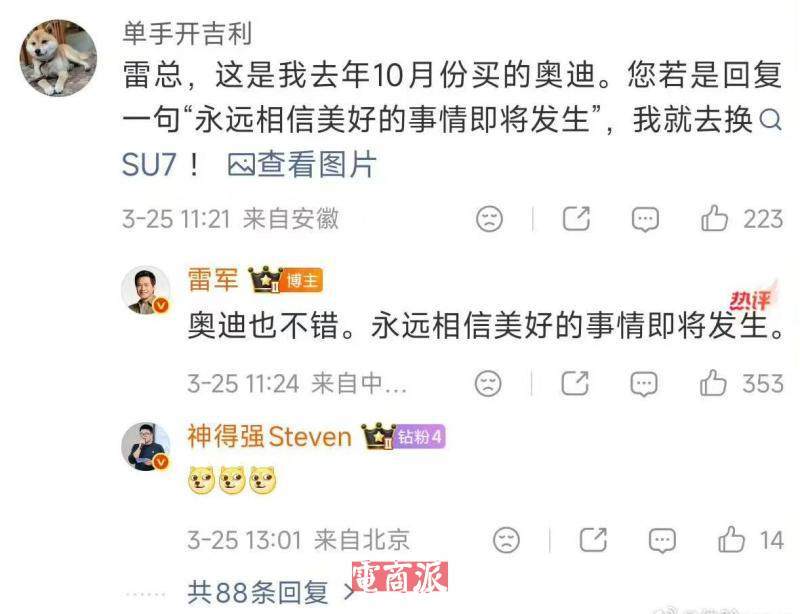Screen dimensions: 800x614
Task: Tap the sad face icon on Steven's reply
Action: [x=507, y=540]
